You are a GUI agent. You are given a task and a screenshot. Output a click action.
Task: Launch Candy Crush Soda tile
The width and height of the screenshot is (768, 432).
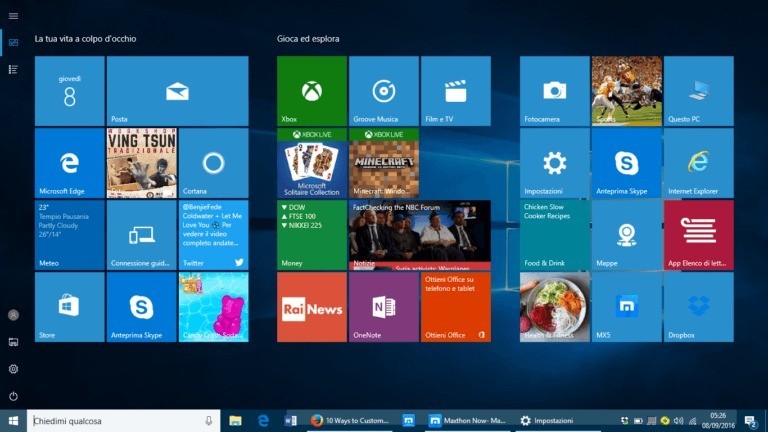click(214, 307)
